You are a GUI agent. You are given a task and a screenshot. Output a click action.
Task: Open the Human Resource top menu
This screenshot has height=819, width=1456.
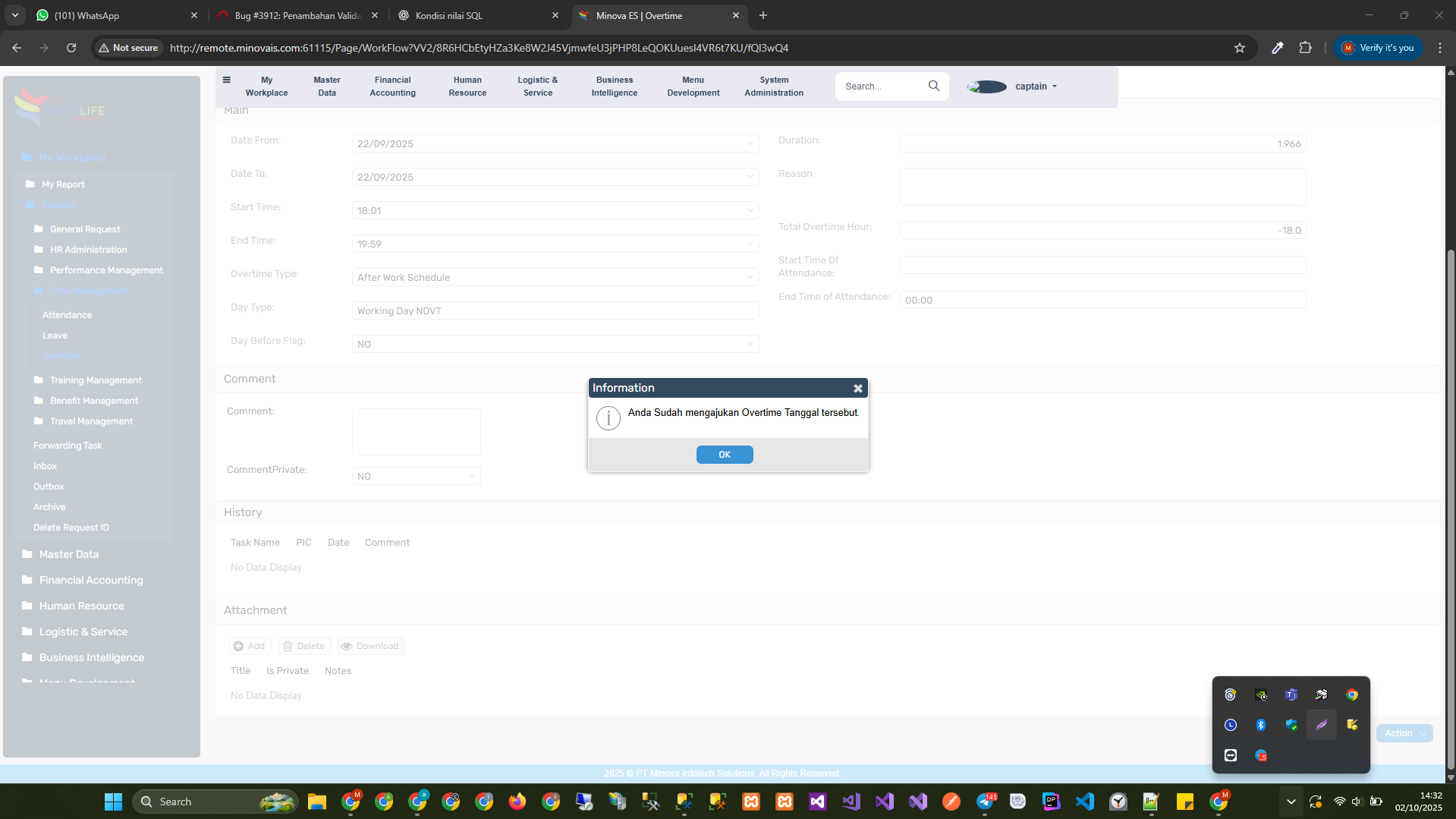coord(467,87)
